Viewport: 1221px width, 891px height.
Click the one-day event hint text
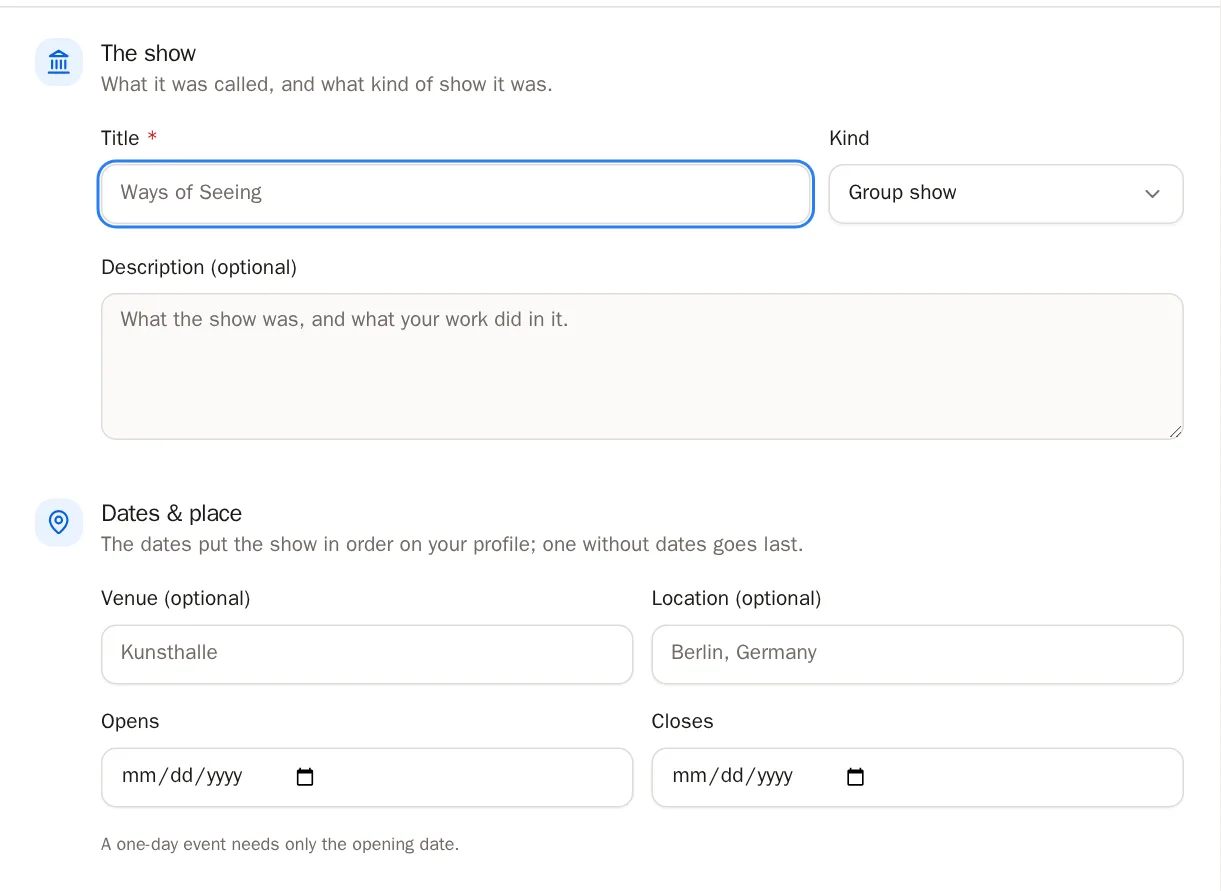point(280,845)
